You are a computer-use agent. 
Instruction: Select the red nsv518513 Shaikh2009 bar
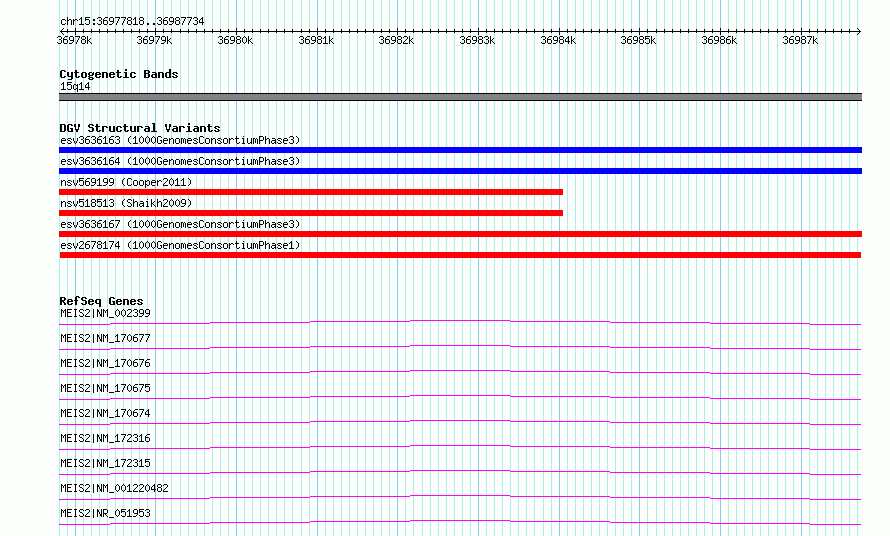tap(311, 213)
